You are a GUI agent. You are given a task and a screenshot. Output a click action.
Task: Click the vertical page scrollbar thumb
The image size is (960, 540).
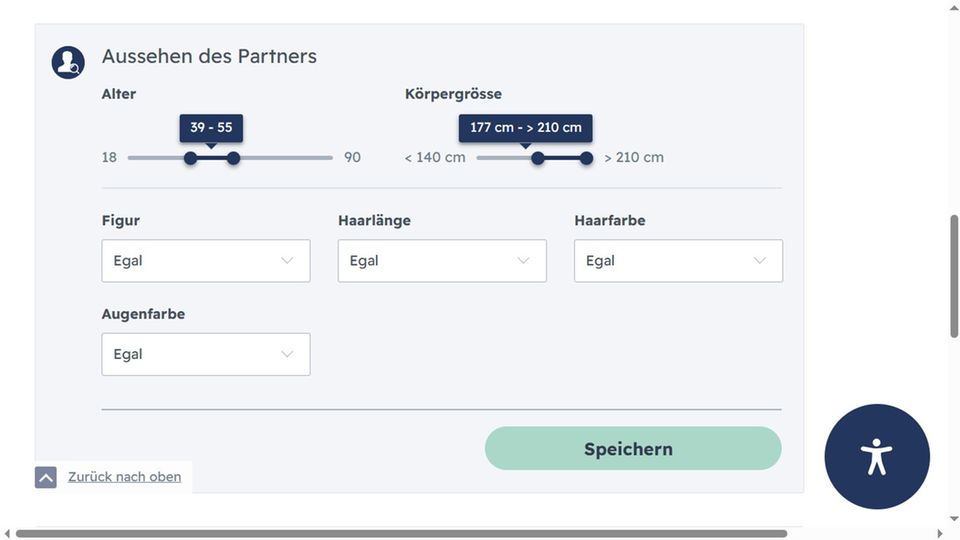pos(954,275)
